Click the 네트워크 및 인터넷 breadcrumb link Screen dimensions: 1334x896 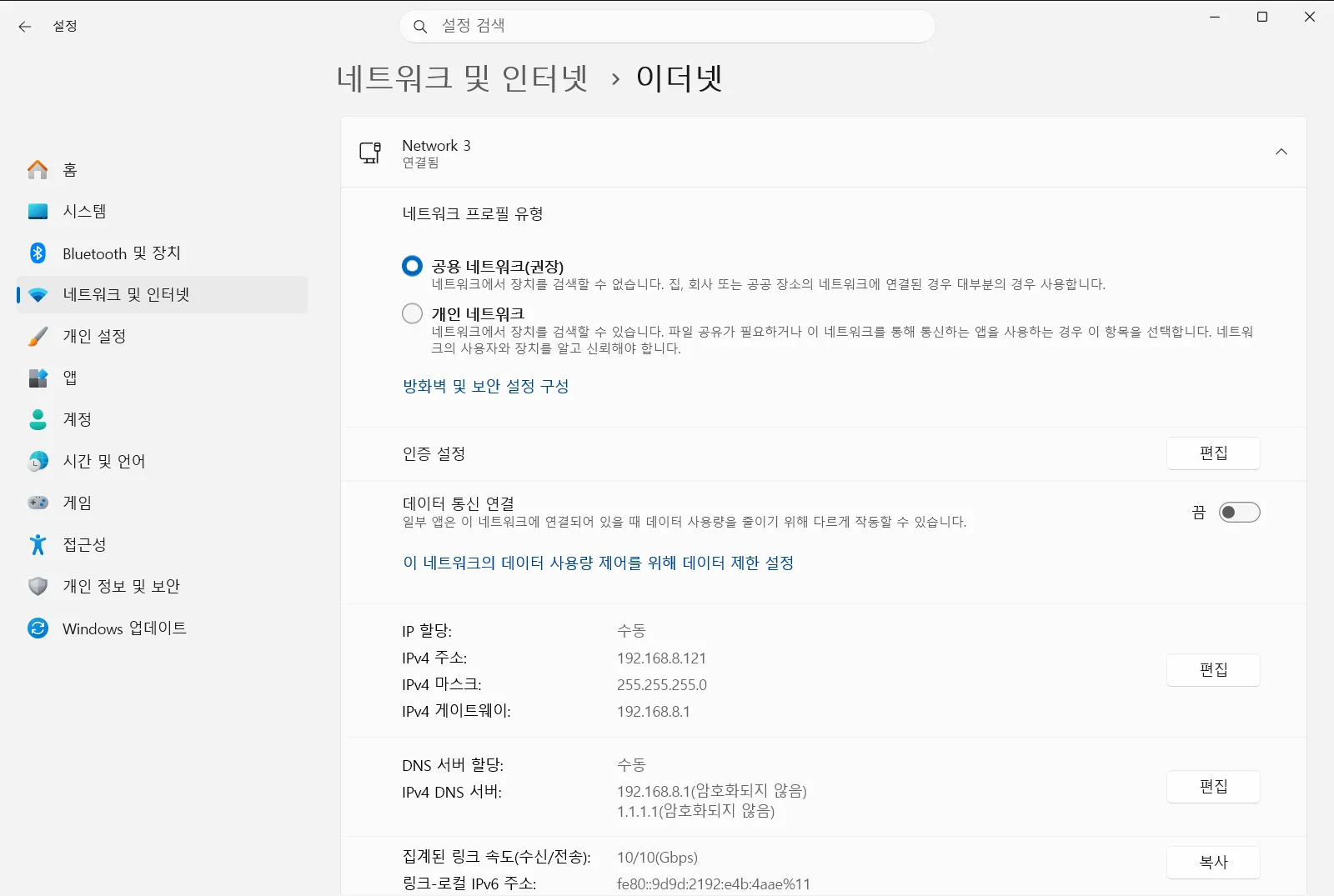click(463, 78)
